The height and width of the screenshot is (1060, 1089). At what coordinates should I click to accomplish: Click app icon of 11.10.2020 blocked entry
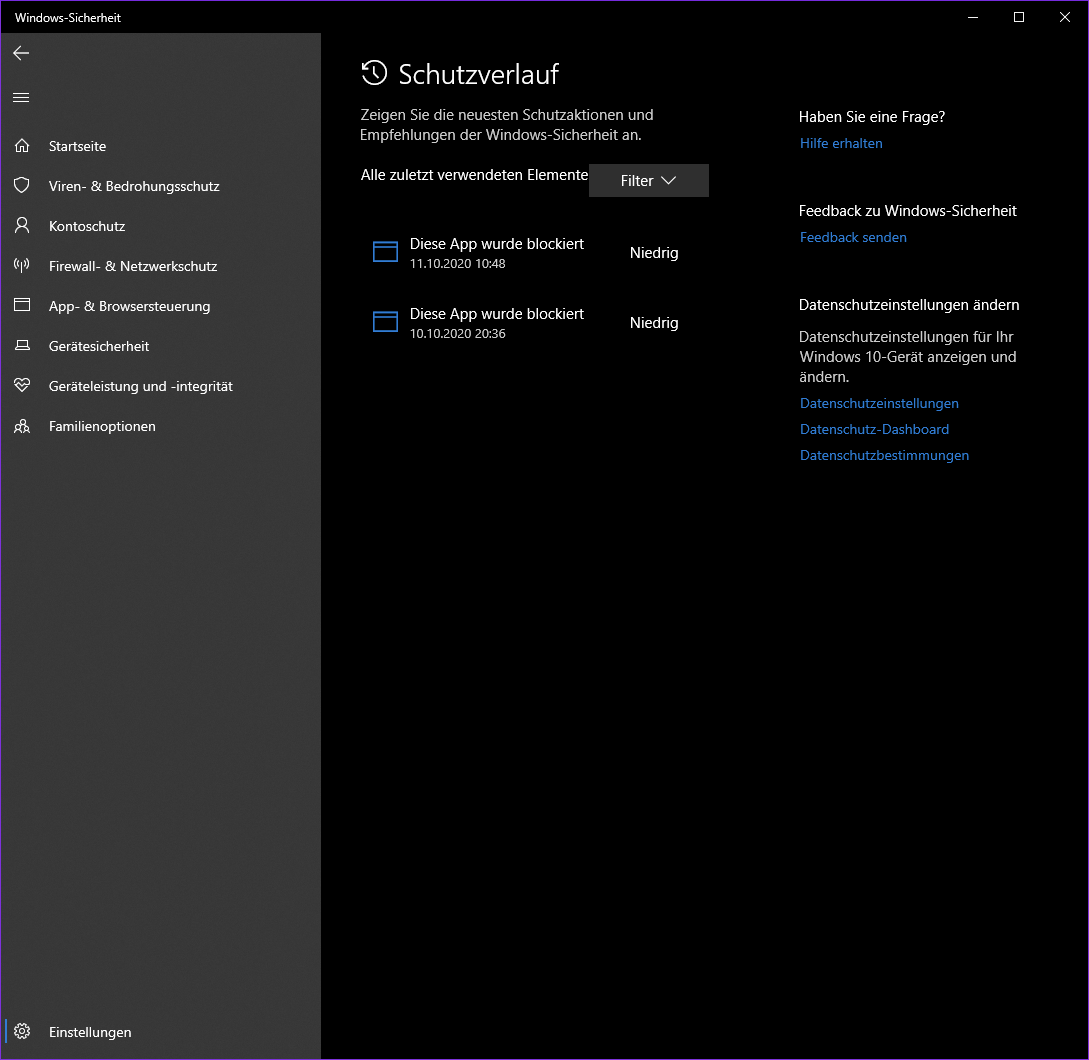(385, 251)
